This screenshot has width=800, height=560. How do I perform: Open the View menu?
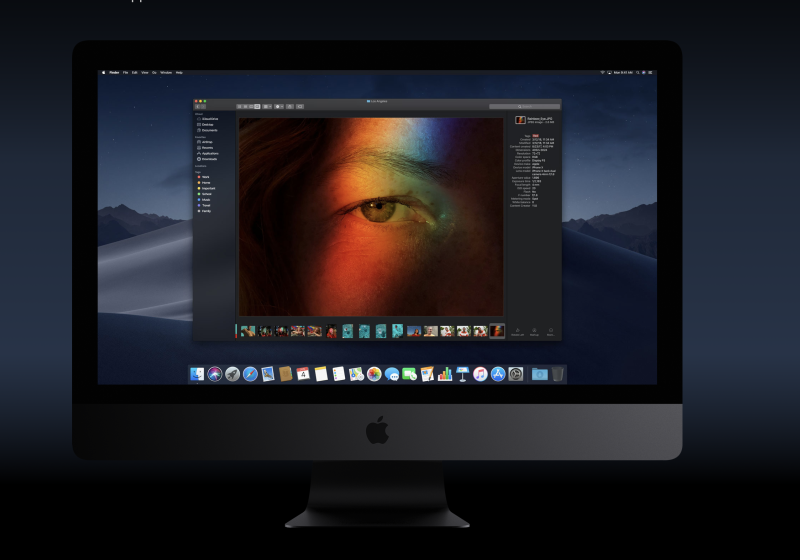coord(145,72)
